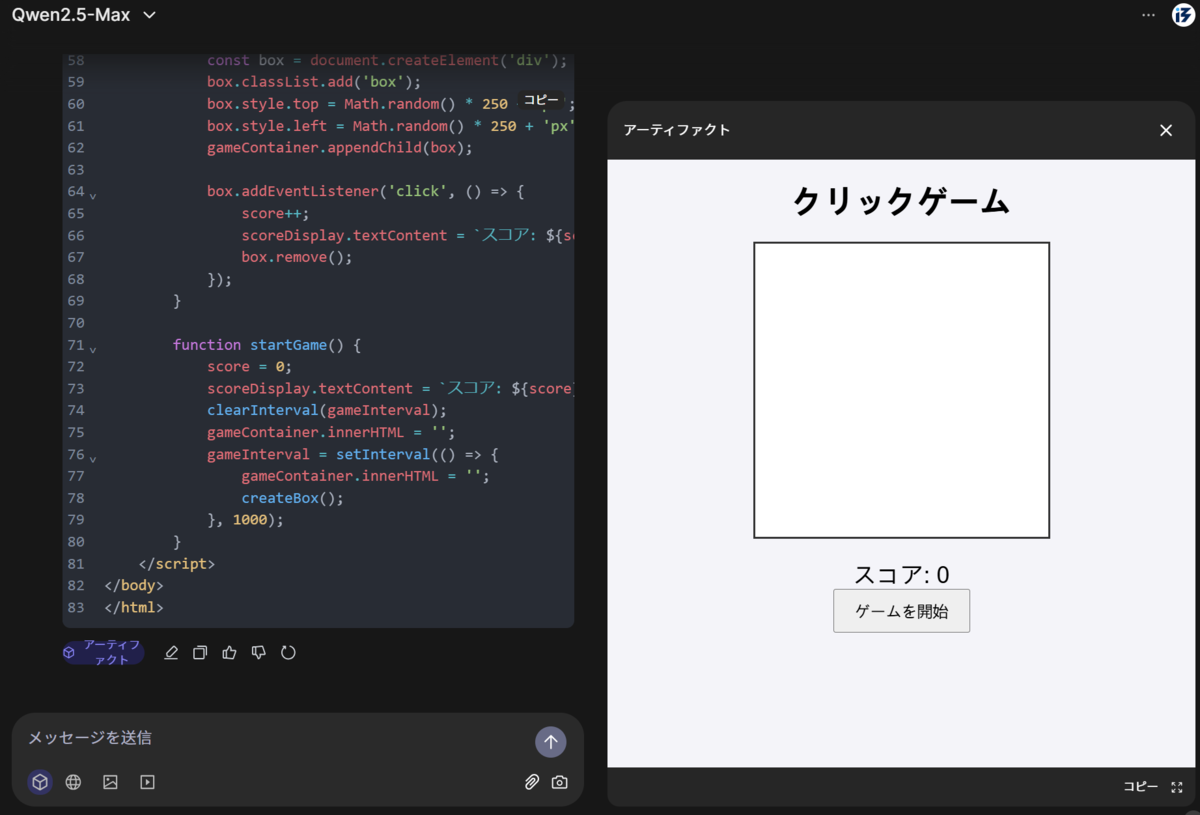Click the </body> tag on line 82
The width and height of the screenshot is (1200, 815).
[134, 585]
